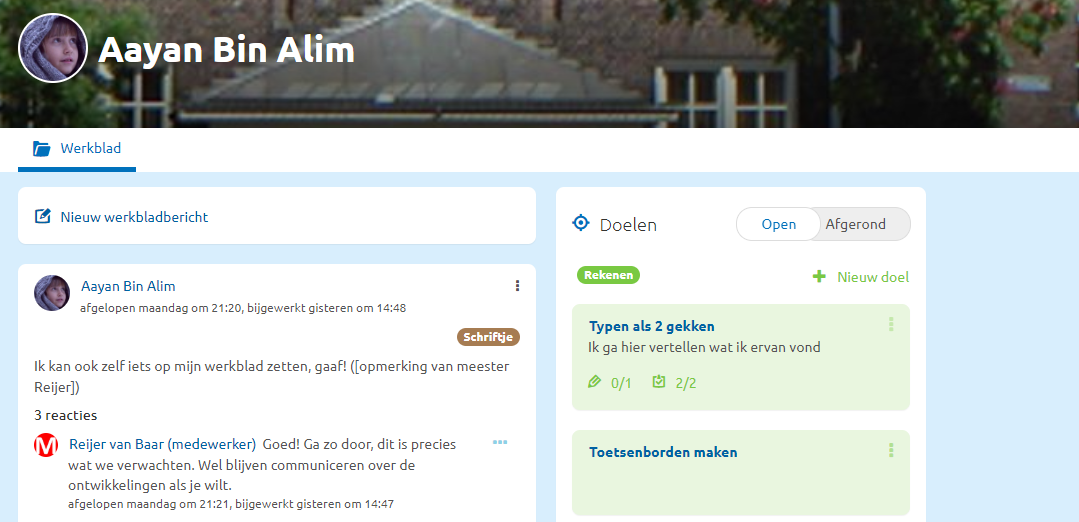Click the Doelen target icon
Screen dimensions: 1079x522
click(x=581, y=223)
